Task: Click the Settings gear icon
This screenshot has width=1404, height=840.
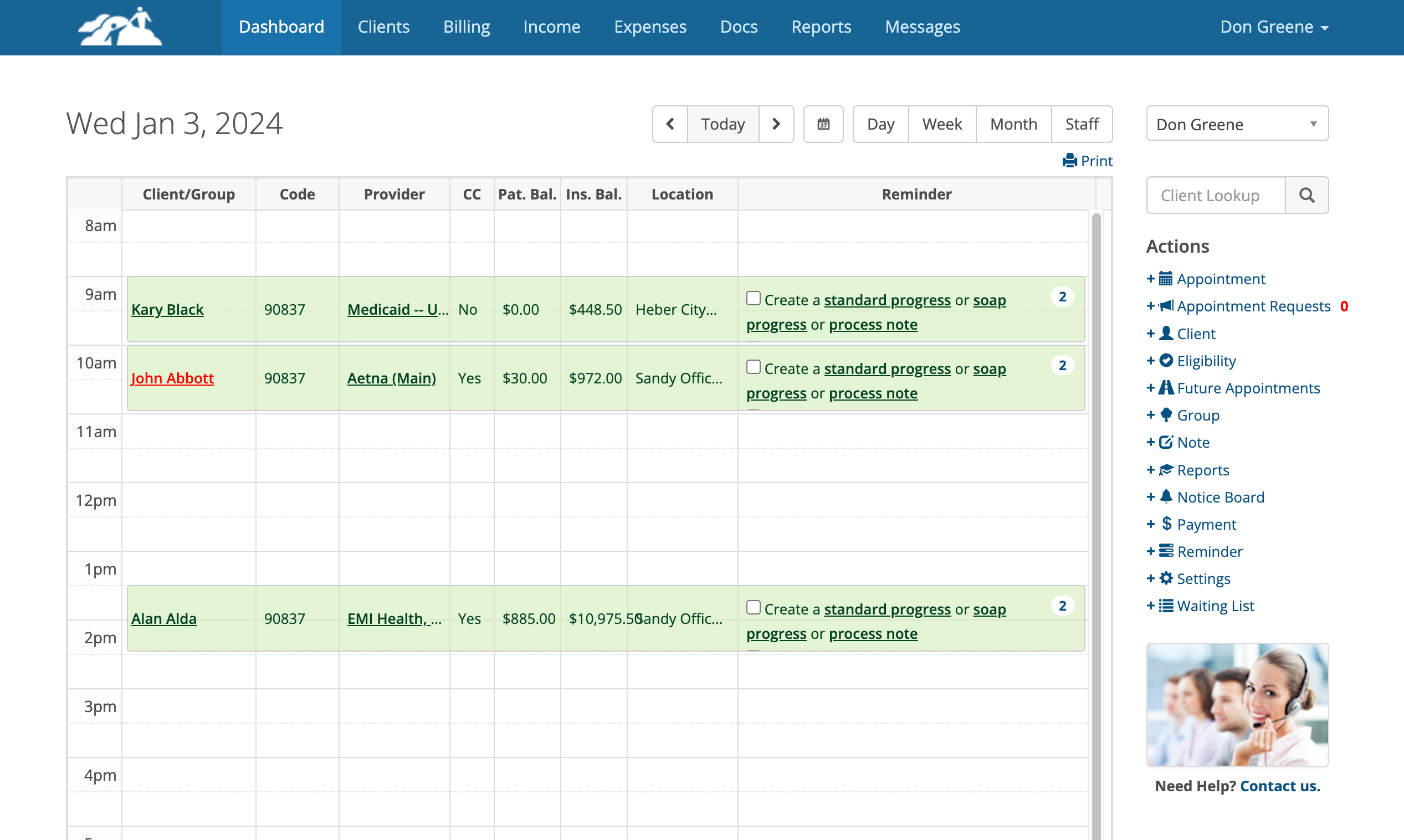Action: click(x=1166, y=578)
